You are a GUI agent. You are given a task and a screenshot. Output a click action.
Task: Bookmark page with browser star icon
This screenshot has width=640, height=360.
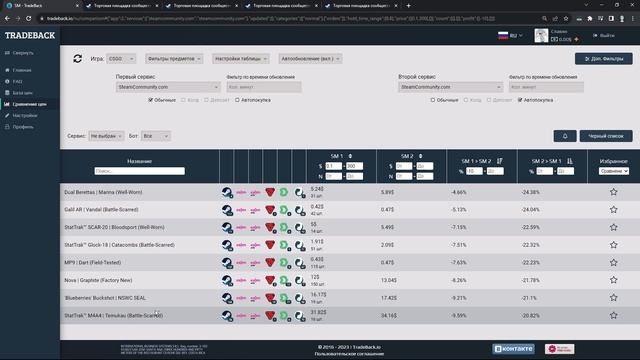(x=566, y=18)
